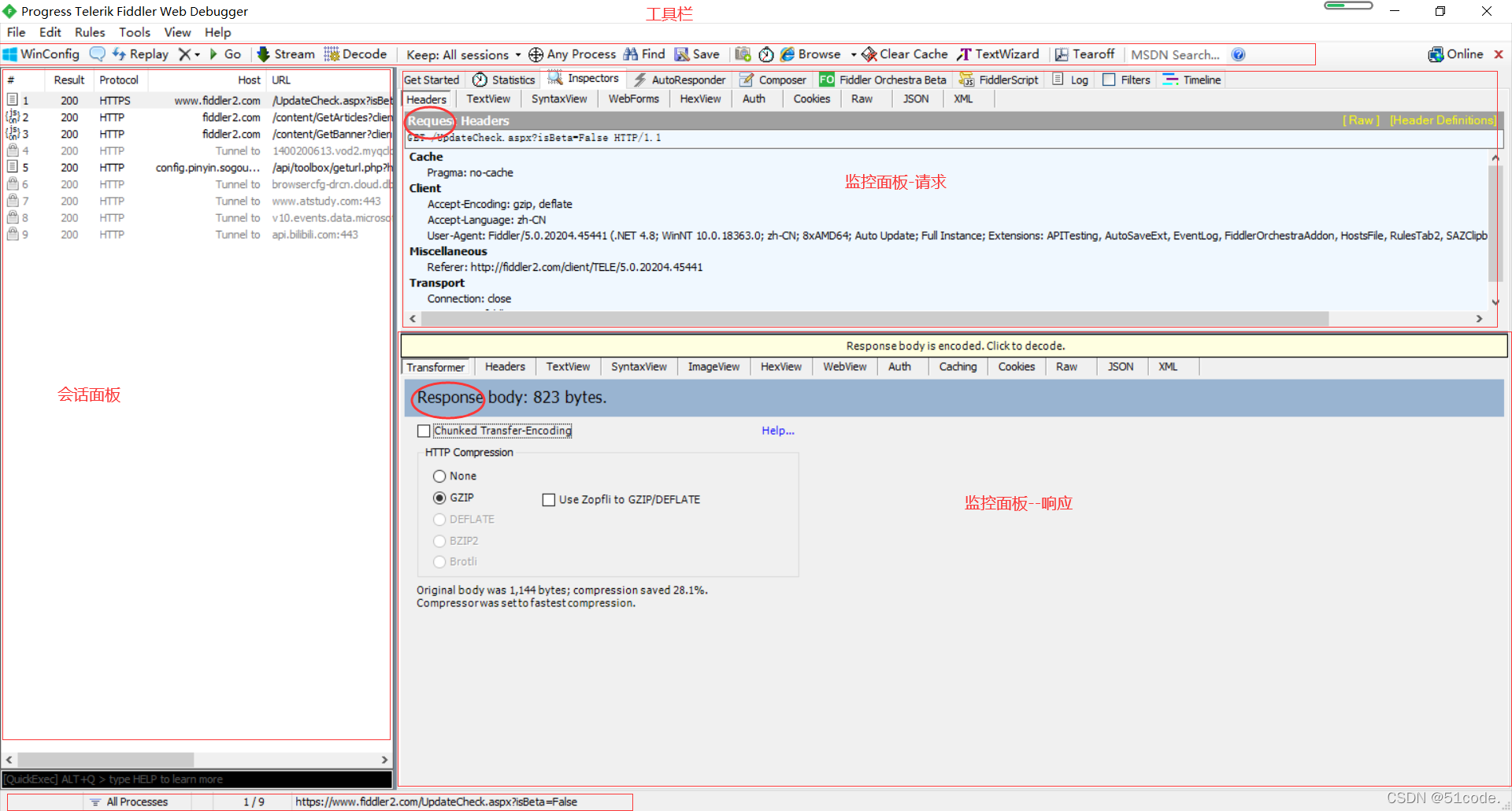Select session 9 api.bilibili.com row

tap(197, 235)
